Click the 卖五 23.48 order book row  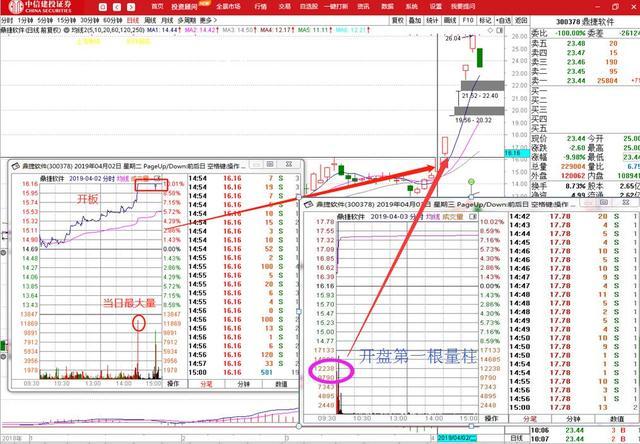[x=585, y=44]
